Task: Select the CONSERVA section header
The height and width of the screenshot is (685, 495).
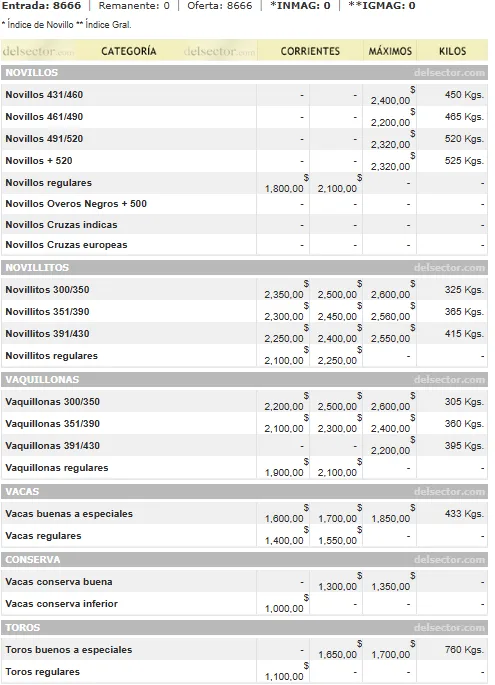Action: pos(244,560)
